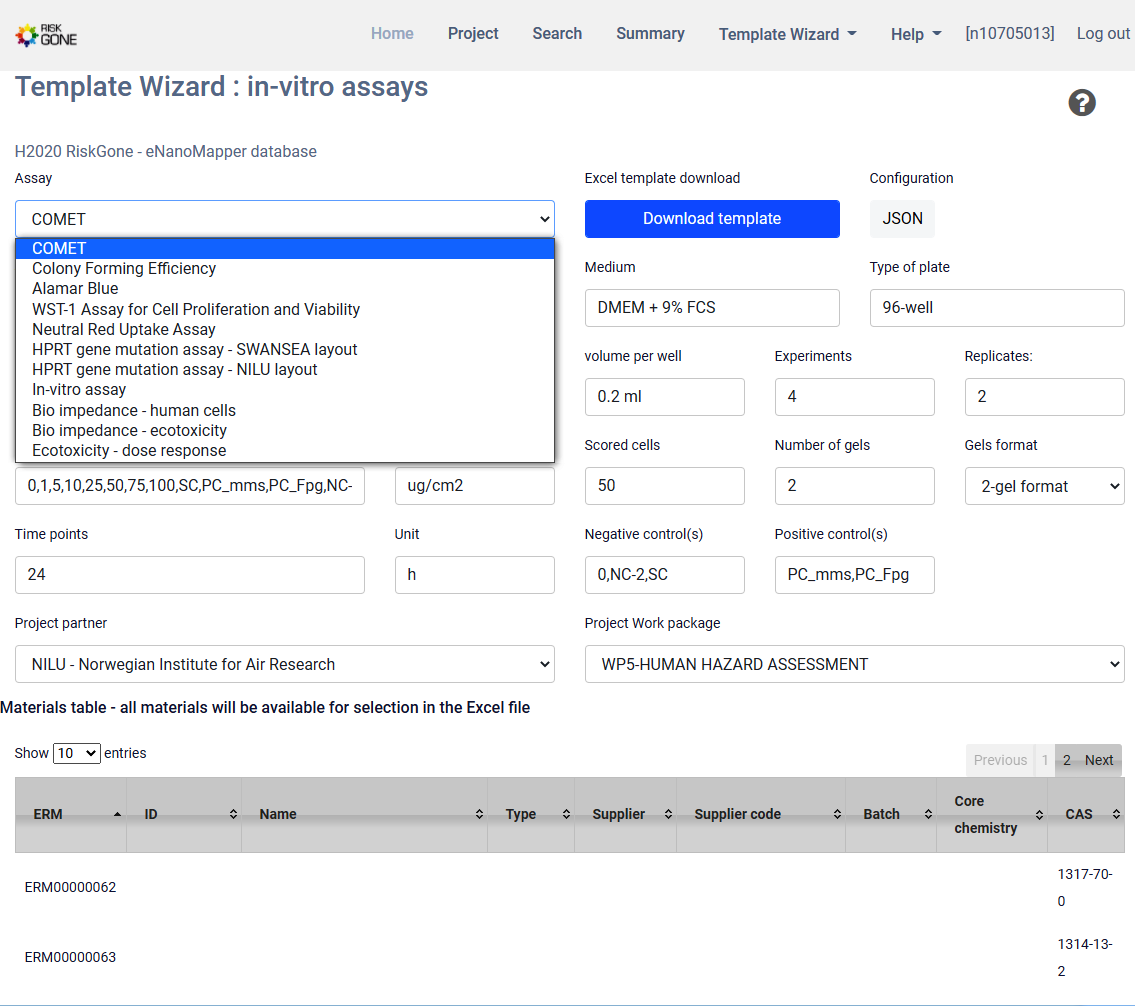Click the RiskGone logo icon

46,35
